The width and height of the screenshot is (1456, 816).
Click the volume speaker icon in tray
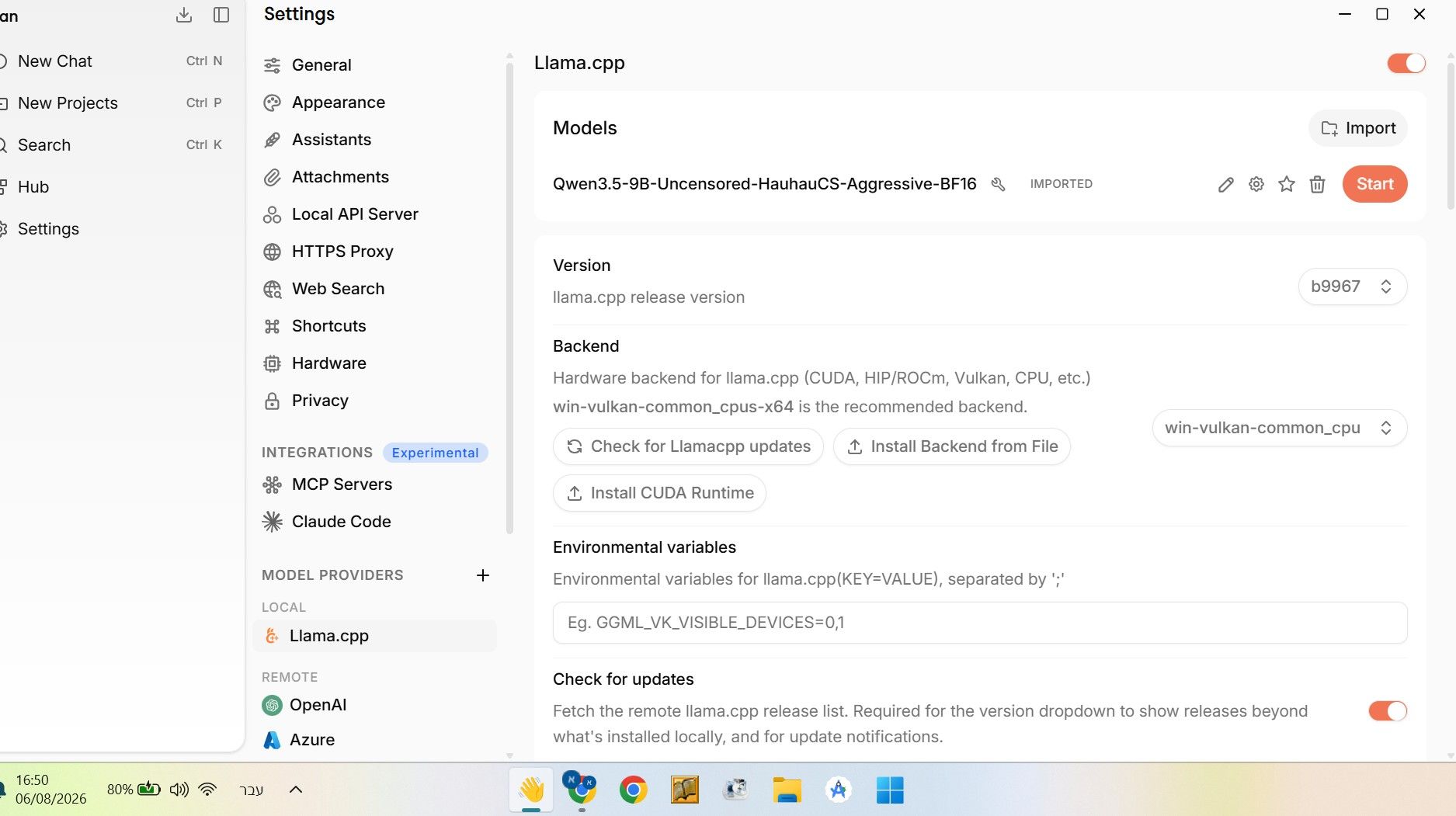179,790
